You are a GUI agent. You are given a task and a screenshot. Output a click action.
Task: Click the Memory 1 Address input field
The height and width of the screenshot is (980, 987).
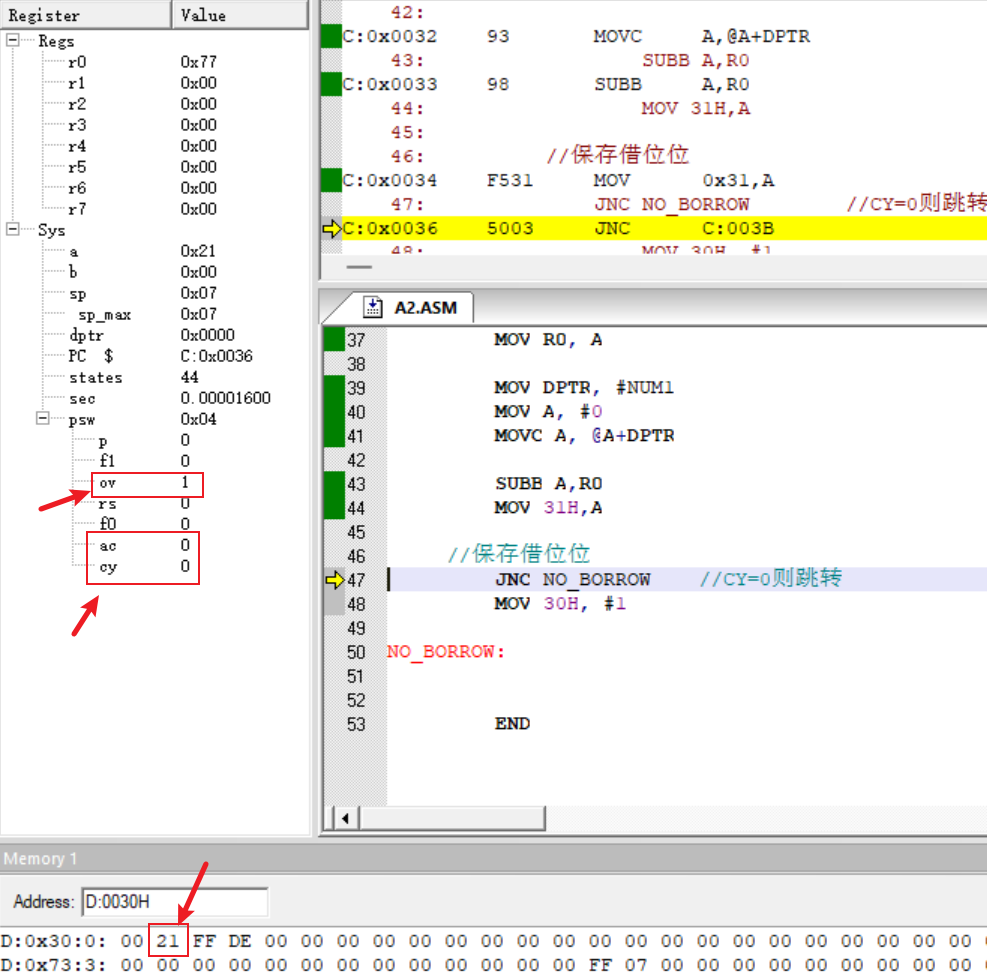pos(175,902)
